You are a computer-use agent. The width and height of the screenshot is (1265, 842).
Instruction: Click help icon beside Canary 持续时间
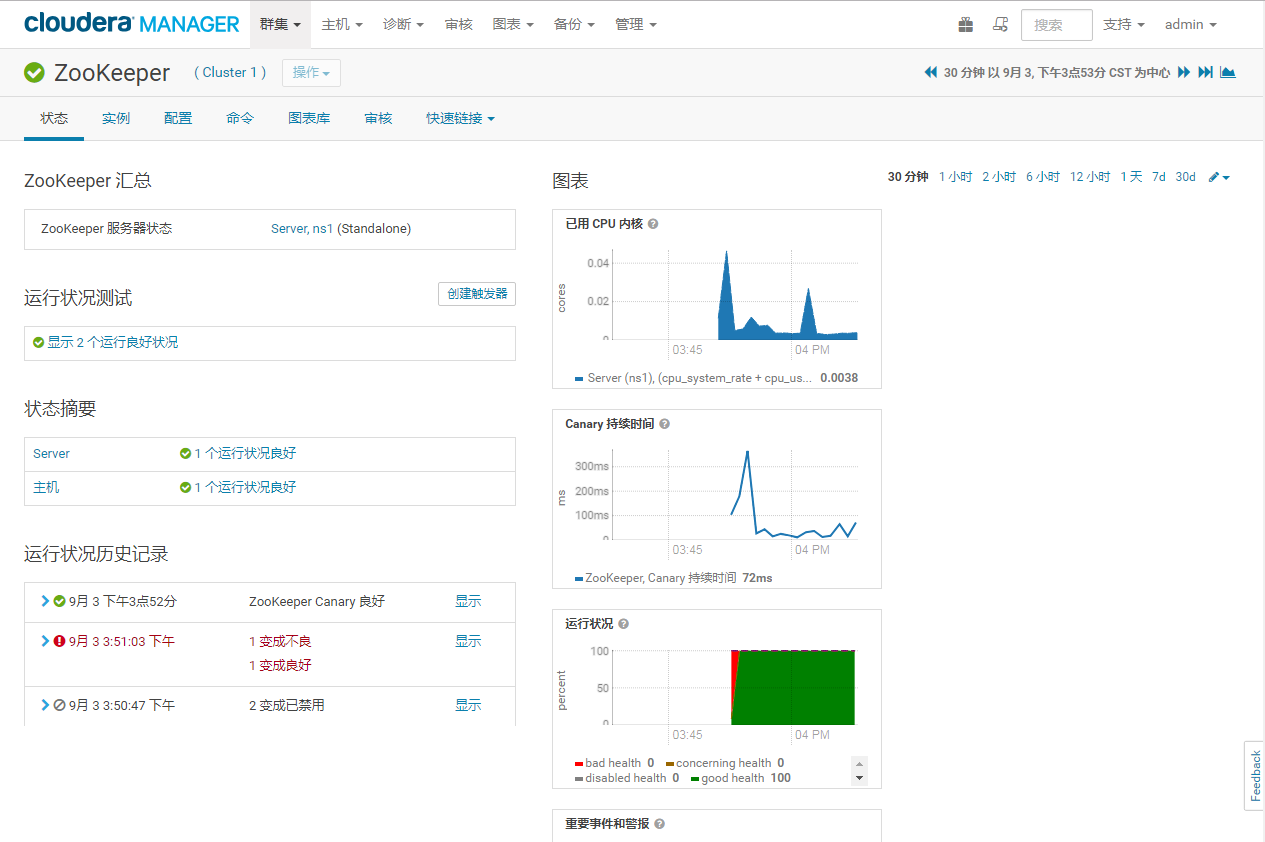pyautogui.click(x=665, y=424)
